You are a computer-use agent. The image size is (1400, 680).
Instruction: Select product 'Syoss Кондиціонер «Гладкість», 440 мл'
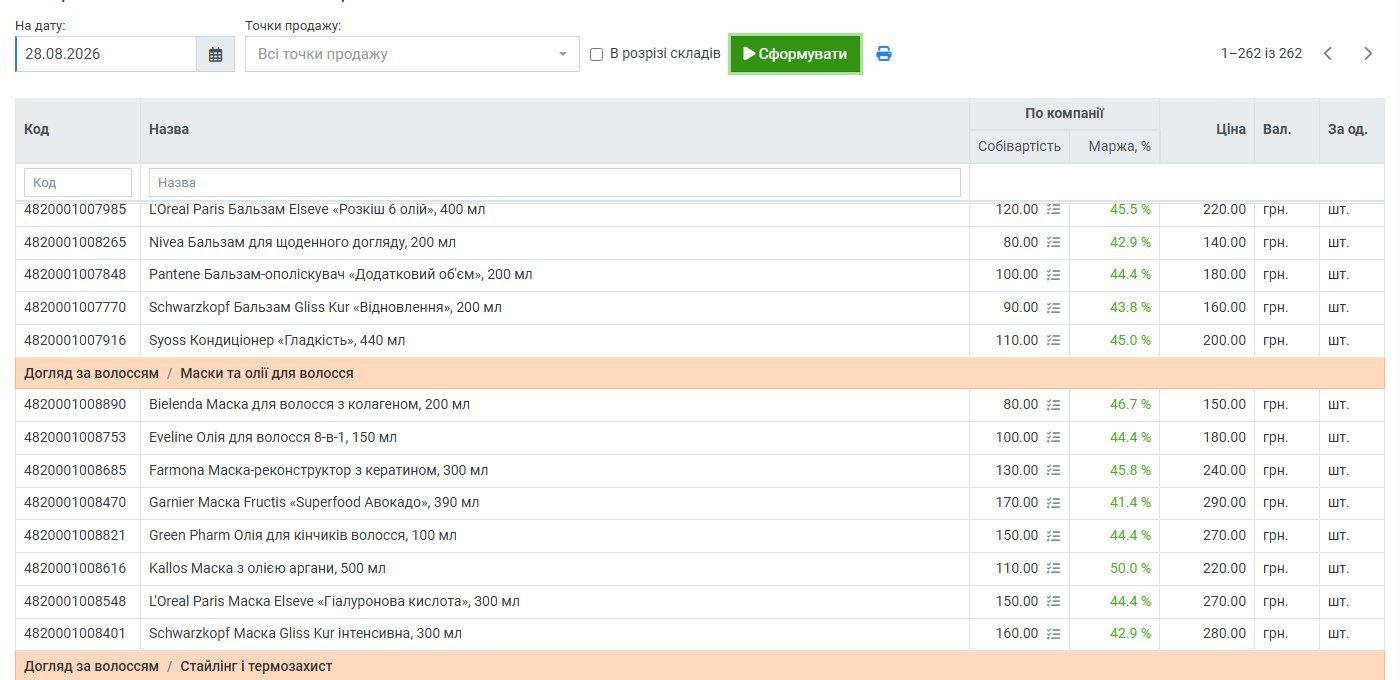point(277,341)
